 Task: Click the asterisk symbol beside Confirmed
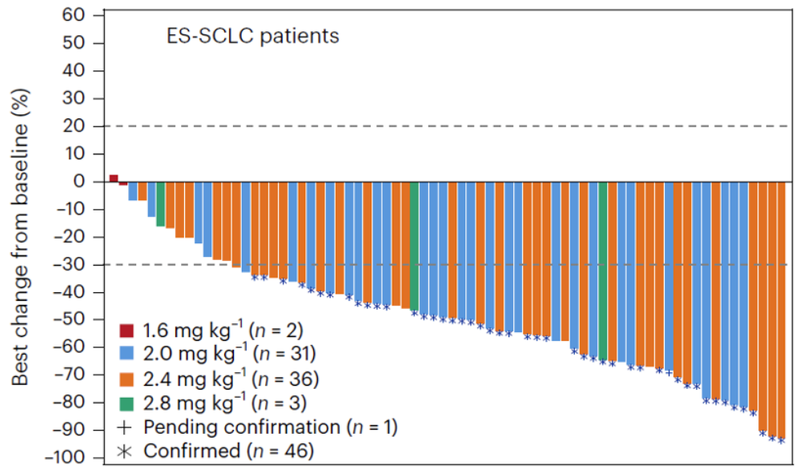point(125,451)
